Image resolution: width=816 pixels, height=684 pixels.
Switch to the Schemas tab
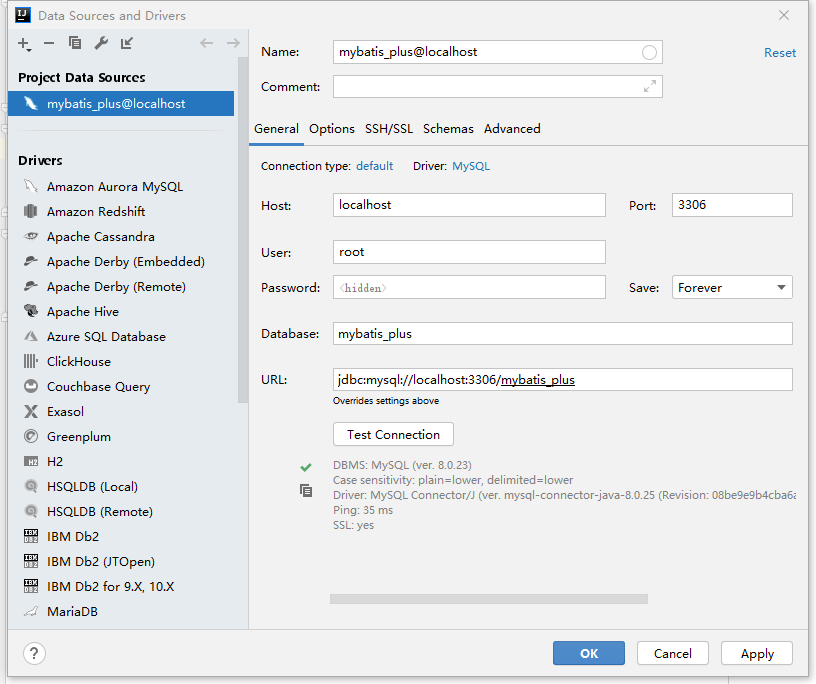click(448, 129)
